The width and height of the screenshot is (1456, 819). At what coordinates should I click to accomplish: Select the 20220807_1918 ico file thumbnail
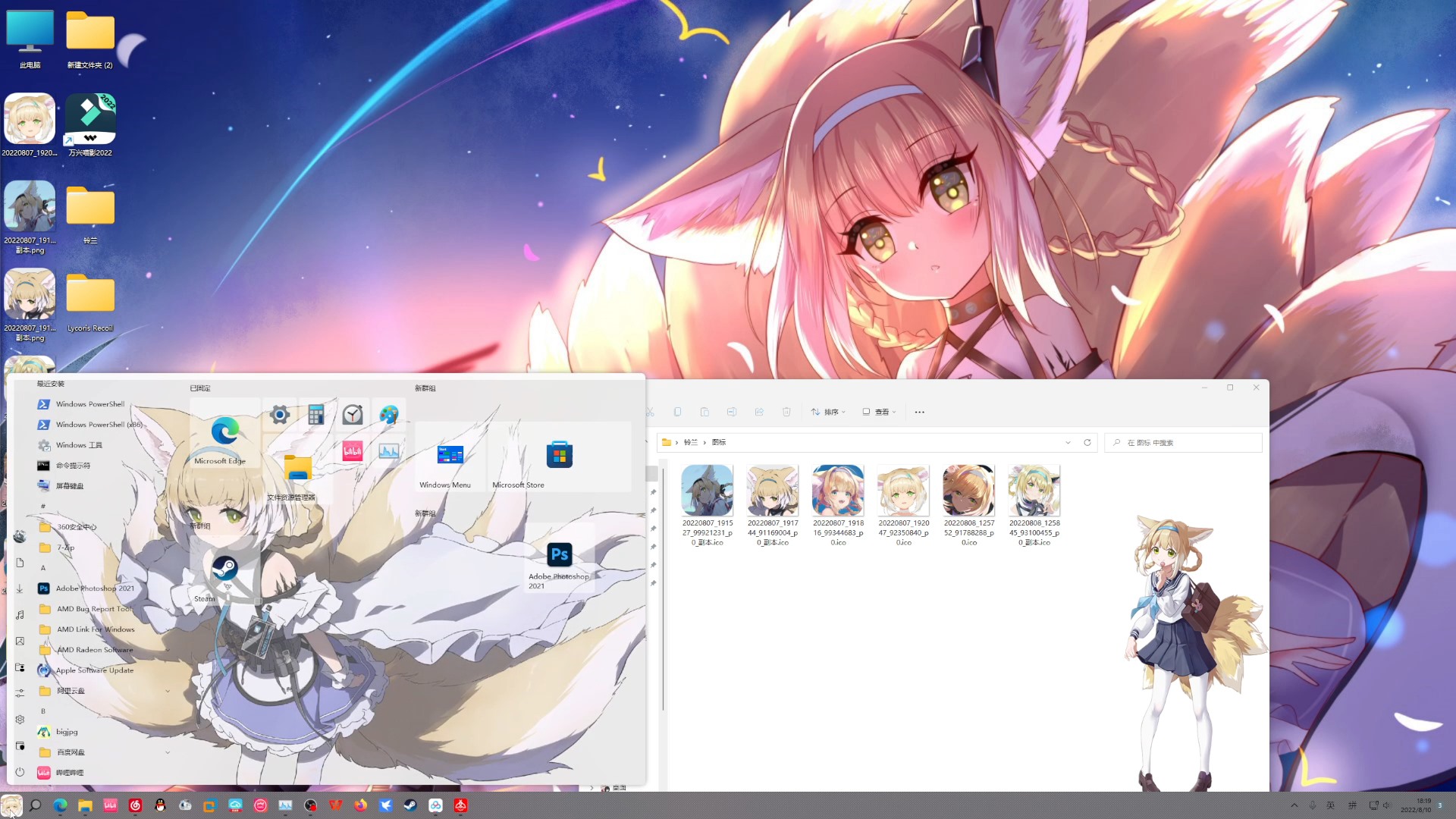point(838,491)
